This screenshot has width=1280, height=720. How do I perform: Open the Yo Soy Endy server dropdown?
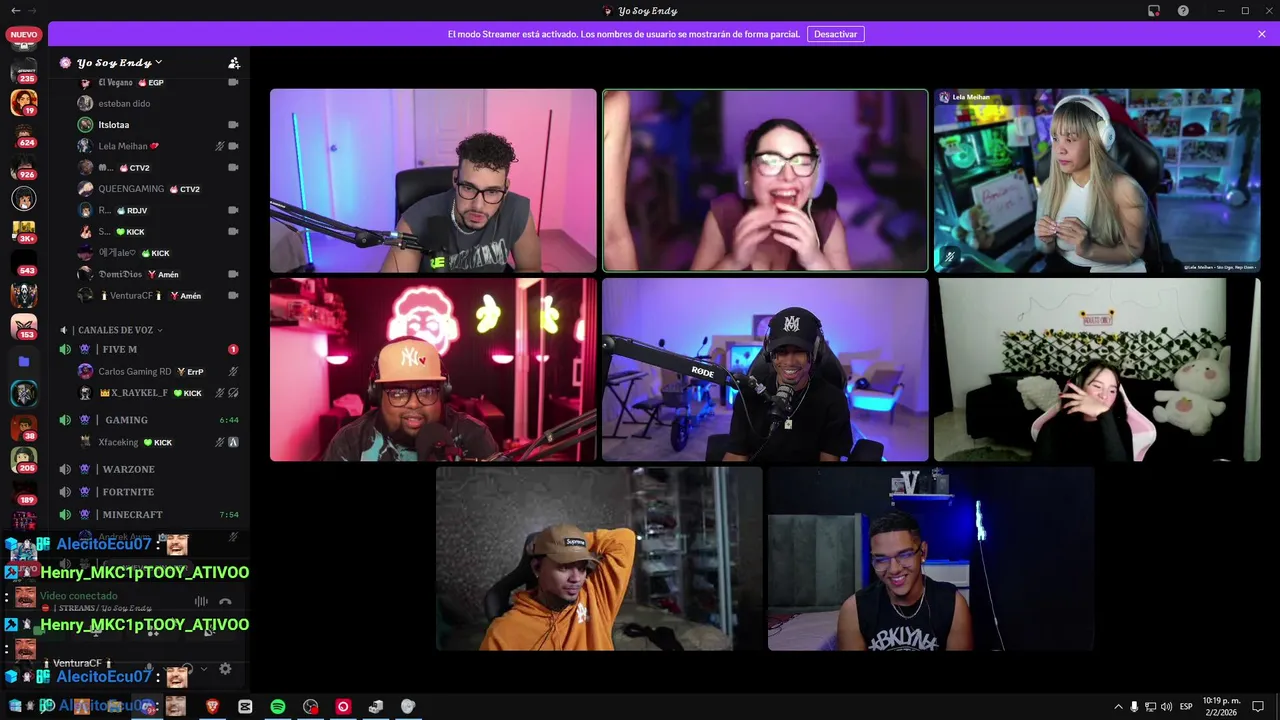click(119, 62)
